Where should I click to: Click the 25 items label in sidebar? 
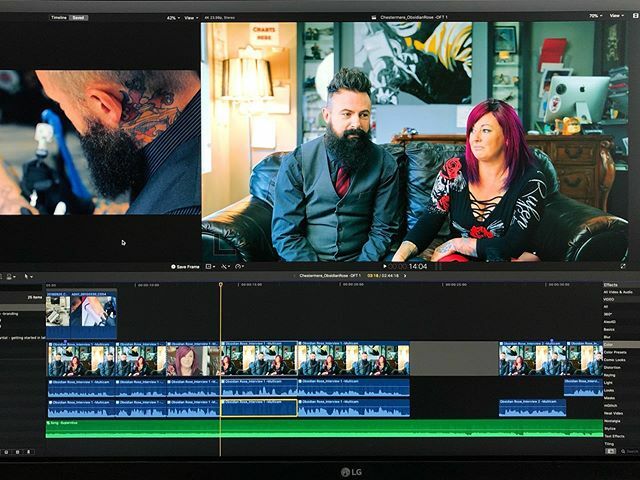click(x=35, y=298)
